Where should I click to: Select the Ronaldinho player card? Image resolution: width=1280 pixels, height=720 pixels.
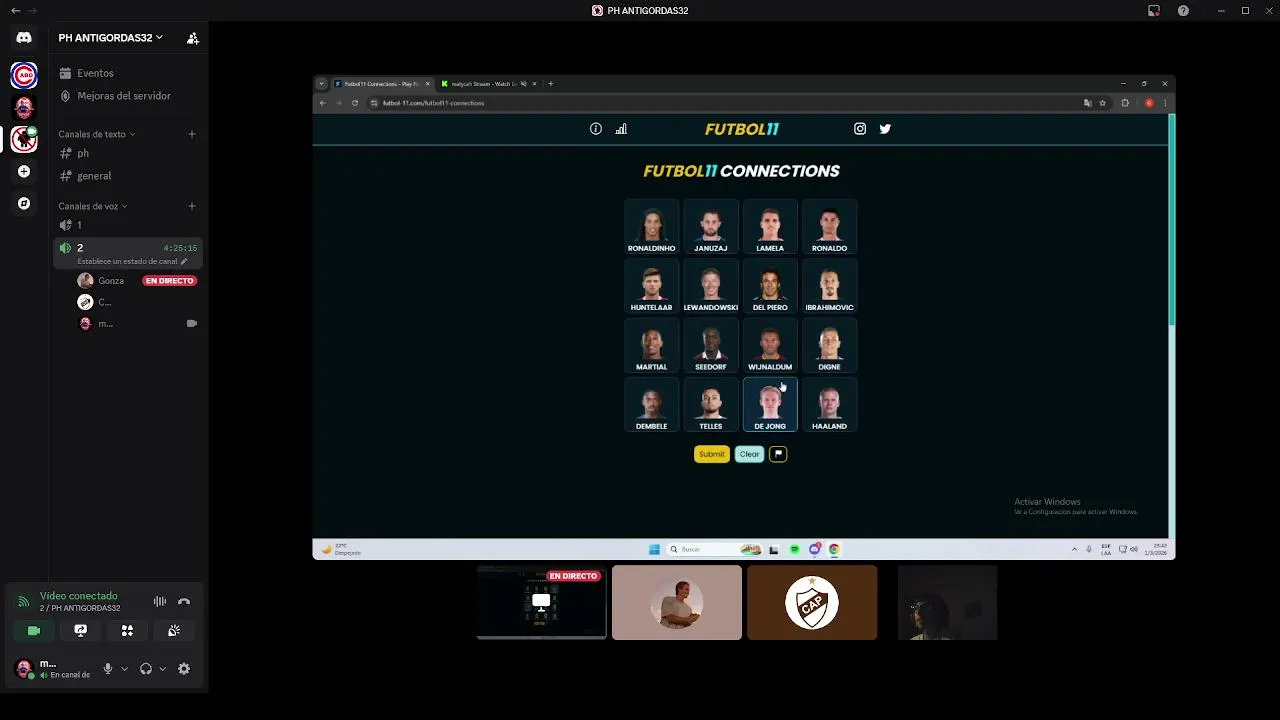click(651, 227)
